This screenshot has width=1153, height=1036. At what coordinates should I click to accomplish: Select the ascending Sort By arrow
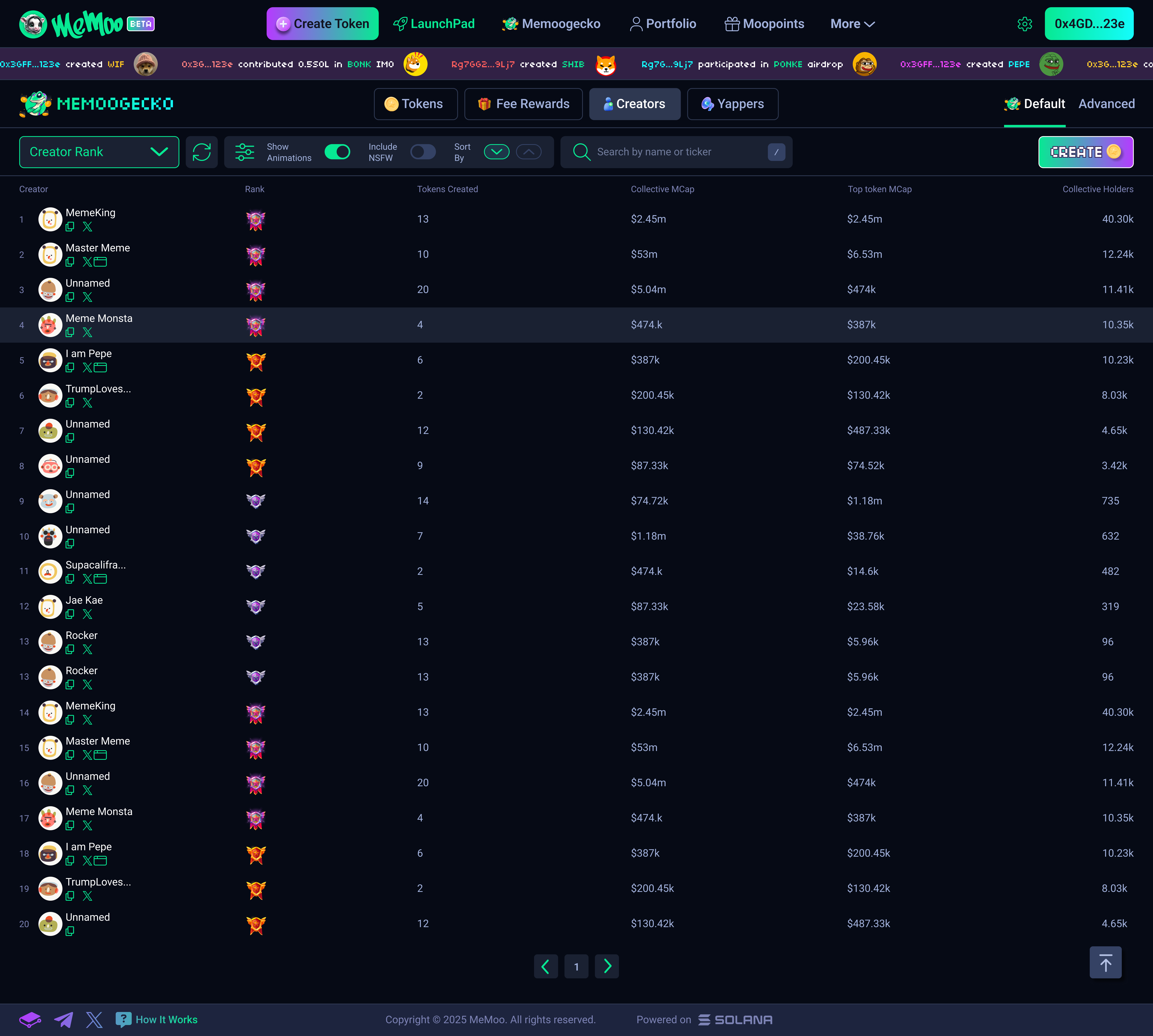[528, 152]
